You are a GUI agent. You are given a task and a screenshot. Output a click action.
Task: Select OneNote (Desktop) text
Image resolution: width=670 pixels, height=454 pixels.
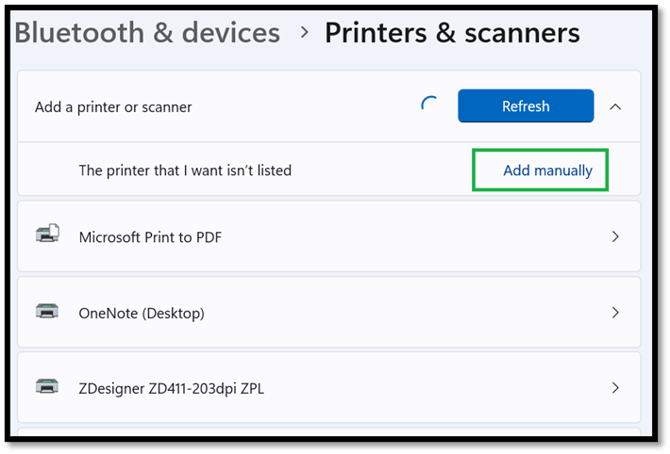(141, 313)
